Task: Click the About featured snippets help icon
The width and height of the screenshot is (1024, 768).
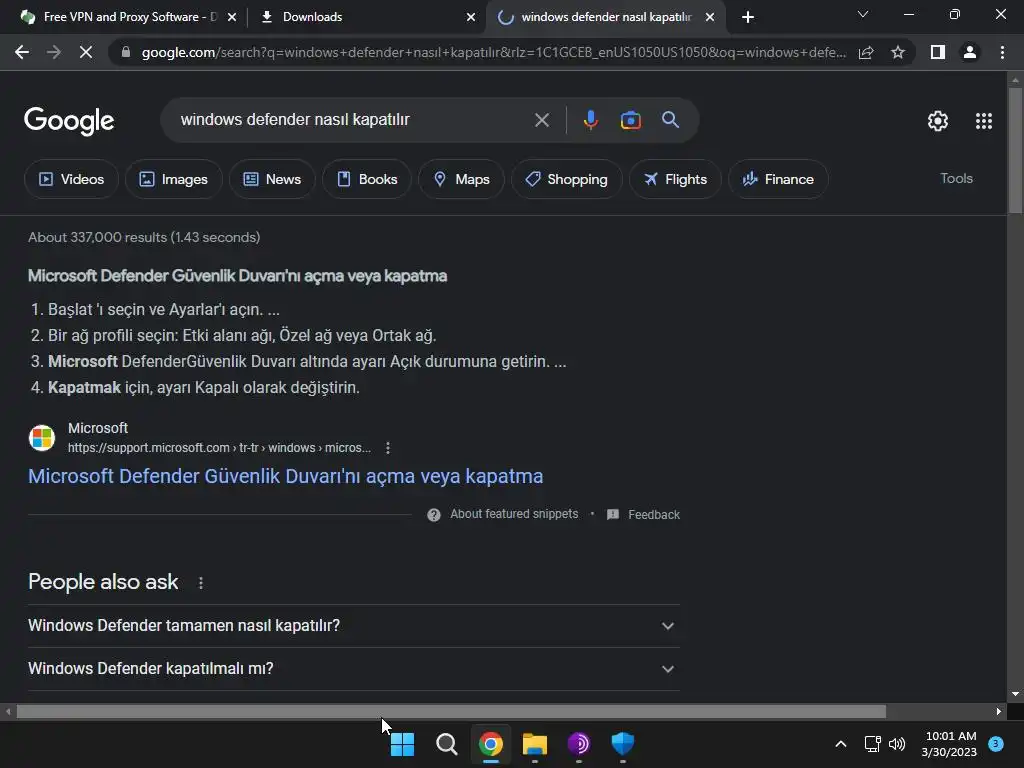Action: (434, 515)
